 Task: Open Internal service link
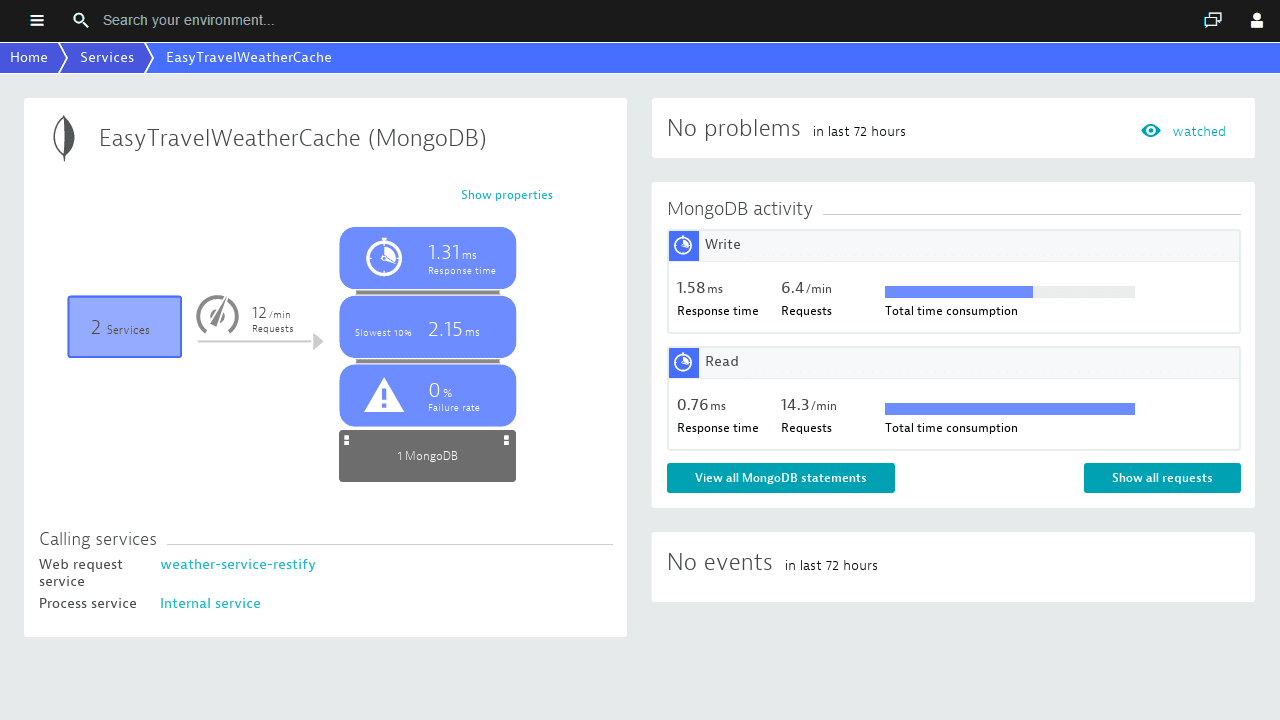click(210, 604)
